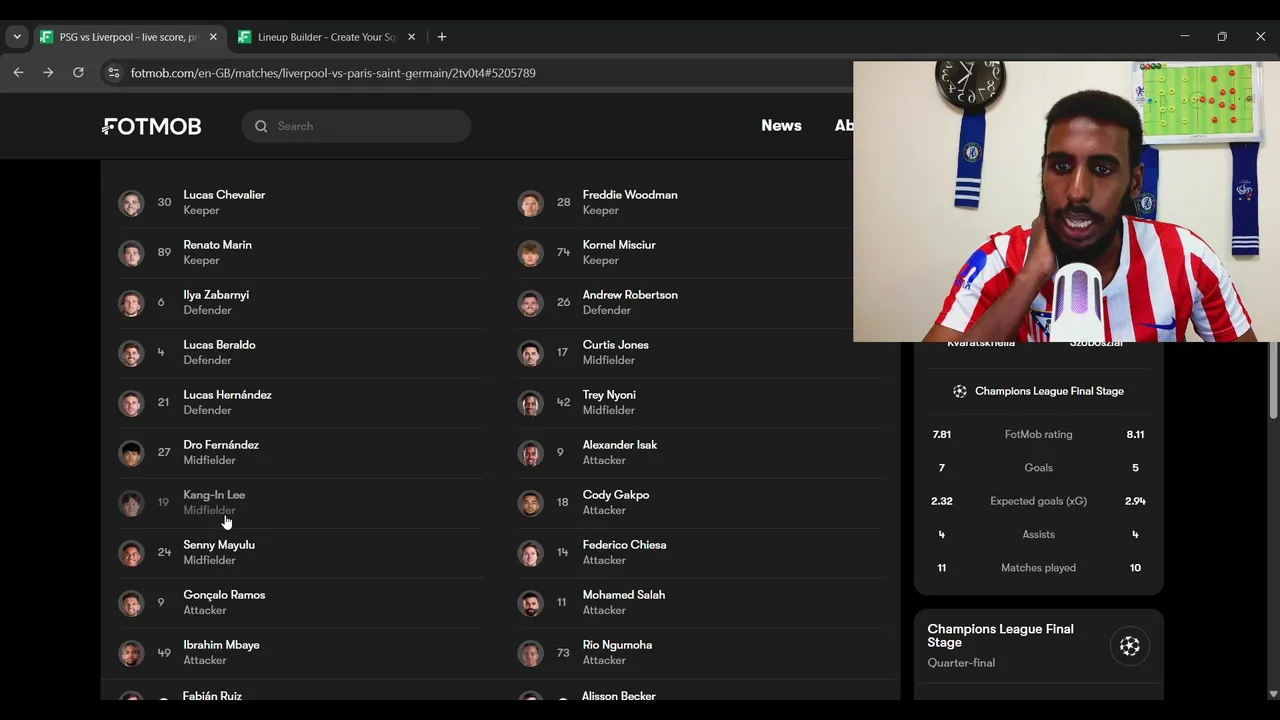
Task: Click Mohamed Salah's avatar
Action: 531,603
